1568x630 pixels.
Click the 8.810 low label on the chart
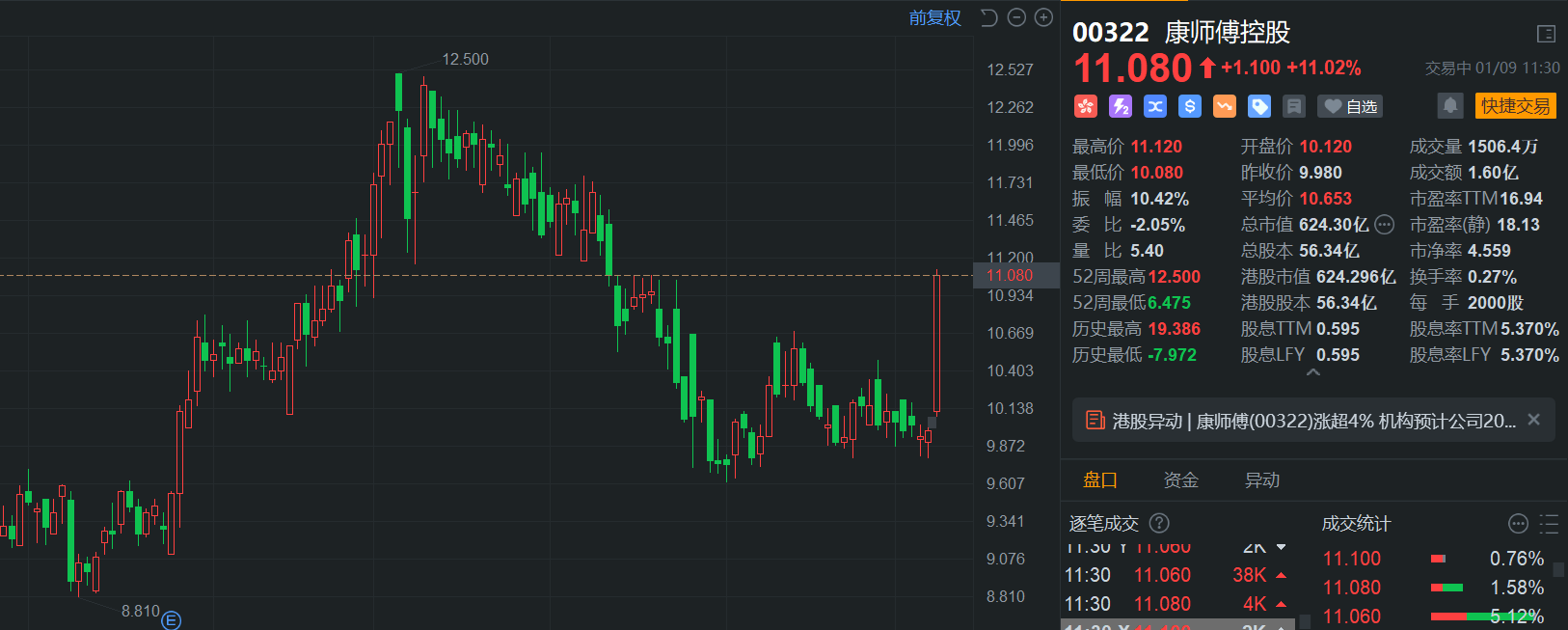click(x=141, y=611)
